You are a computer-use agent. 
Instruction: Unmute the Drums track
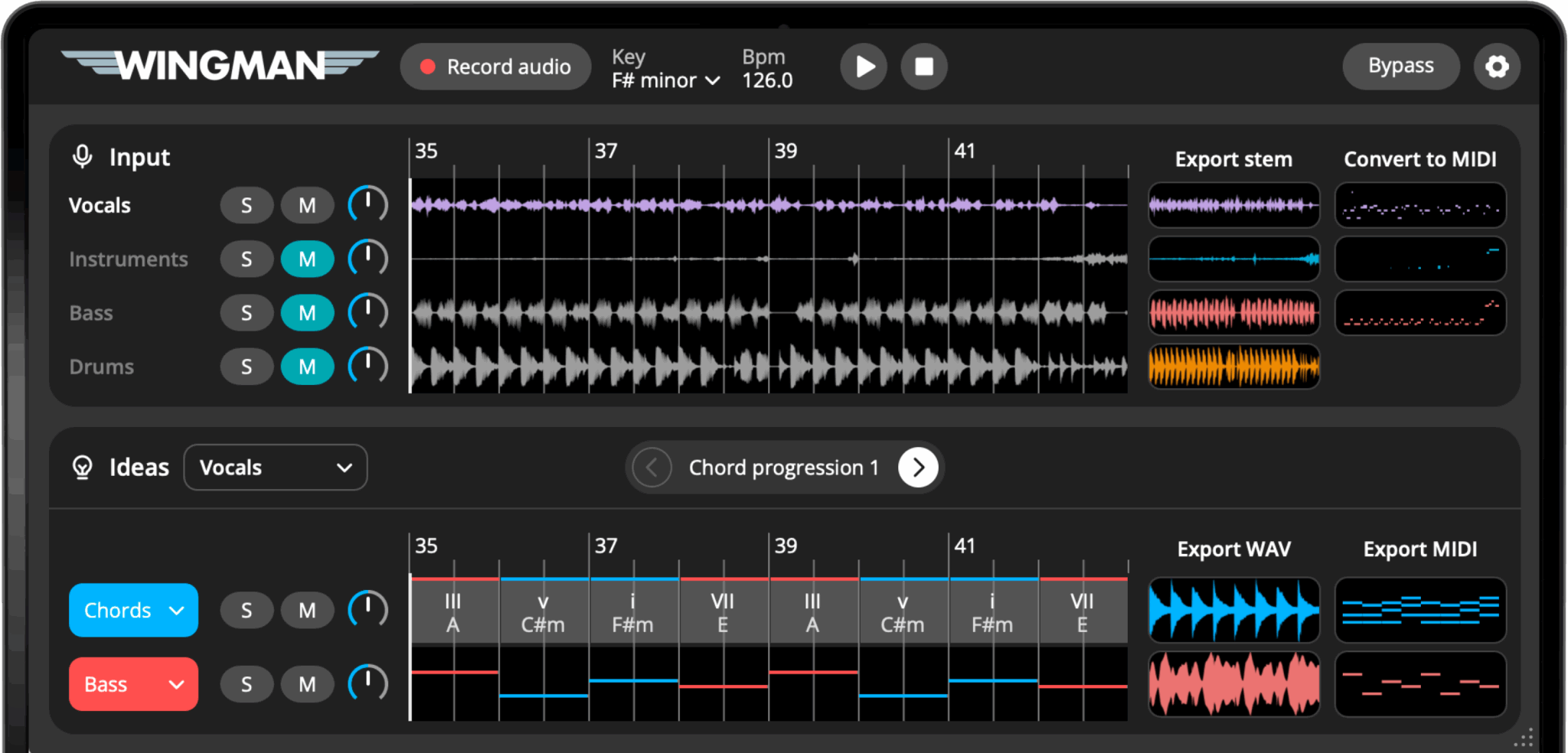point(307,367)
